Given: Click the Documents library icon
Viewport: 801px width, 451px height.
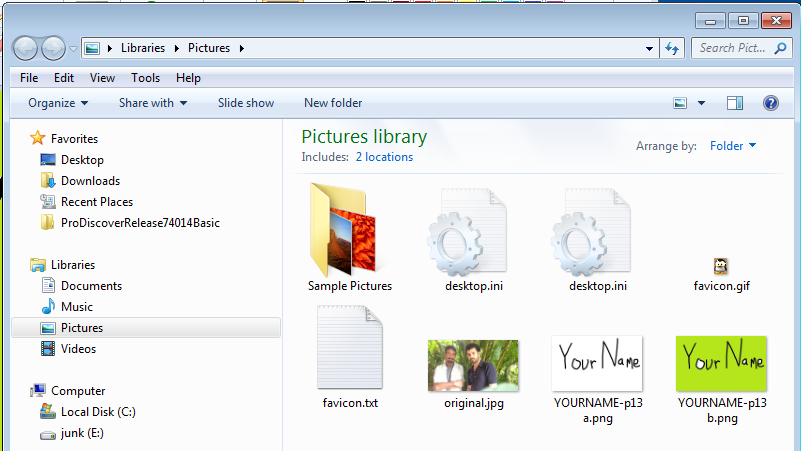Looking at the screenshot, I should [x=48, y=285].
